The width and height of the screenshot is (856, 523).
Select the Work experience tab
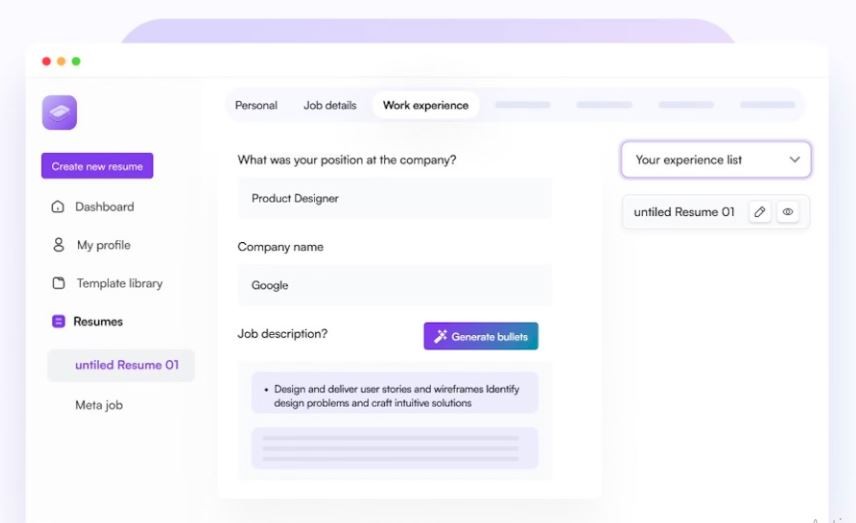click(425, 105)
